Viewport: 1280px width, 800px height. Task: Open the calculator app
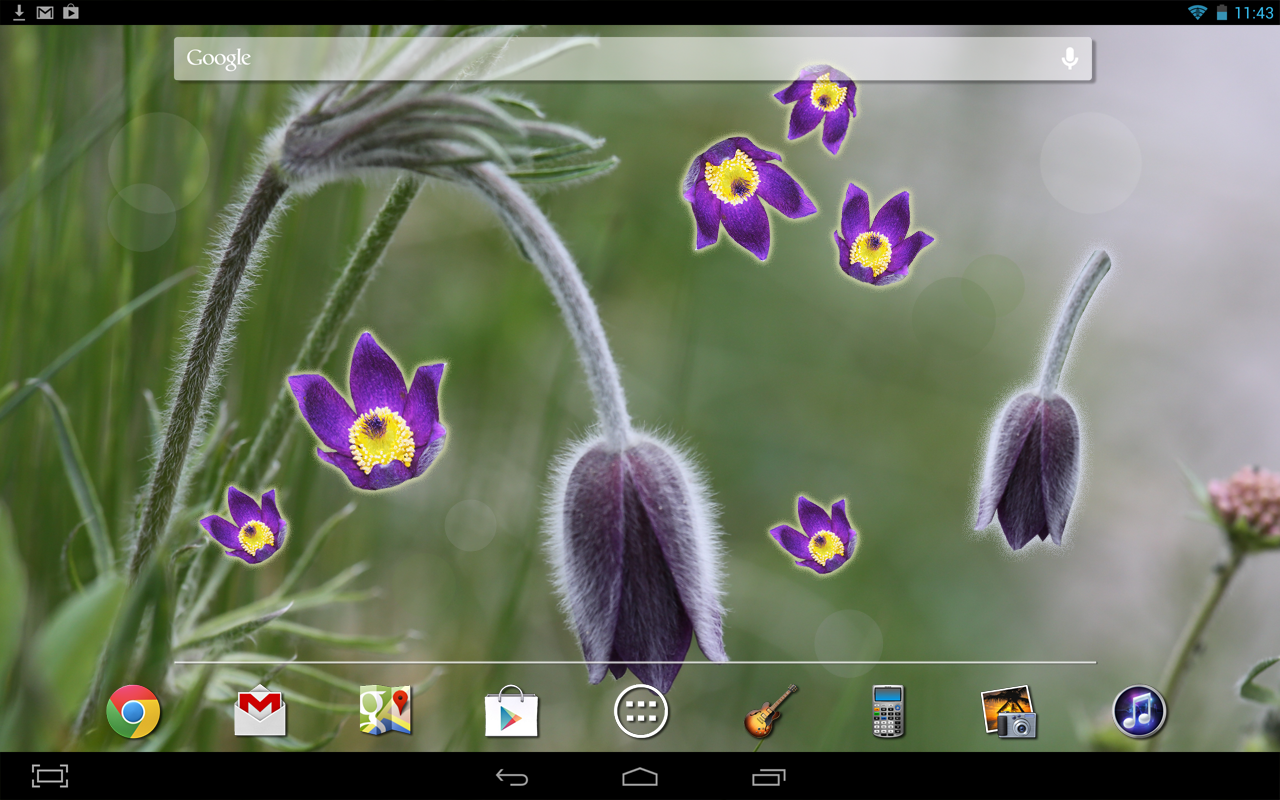tap(888, 712)
